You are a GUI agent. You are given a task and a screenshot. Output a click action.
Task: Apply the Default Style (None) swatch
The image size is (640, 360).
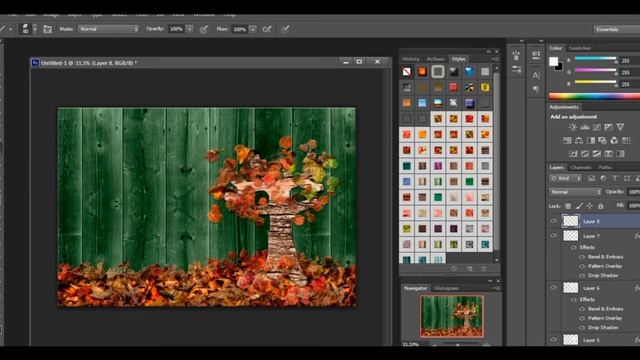pos(407,72)
